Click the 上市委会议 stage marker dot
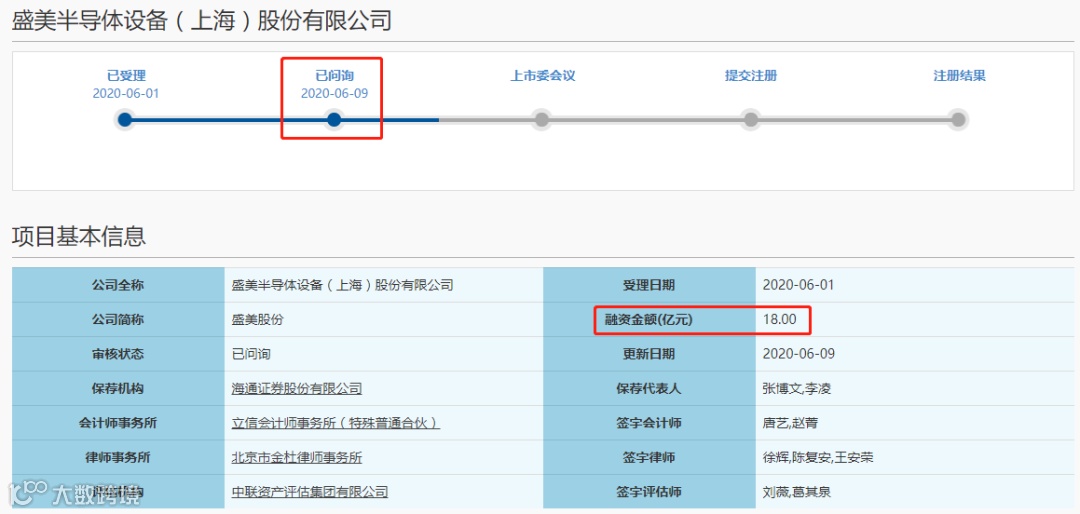 pos(542,120)
